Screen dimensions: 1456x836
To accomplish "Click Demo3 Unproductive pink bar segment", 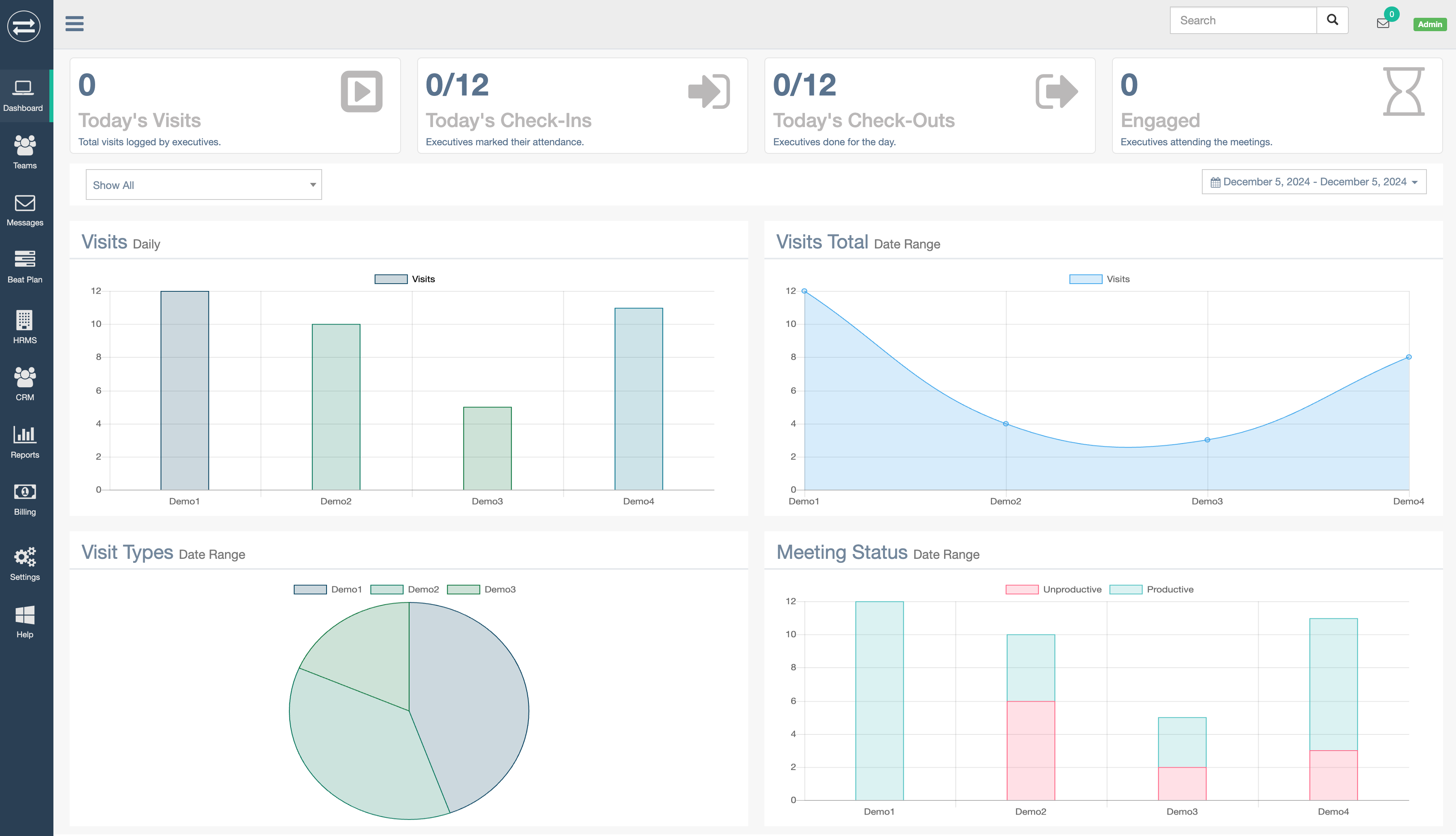I will pos(1182,784).
